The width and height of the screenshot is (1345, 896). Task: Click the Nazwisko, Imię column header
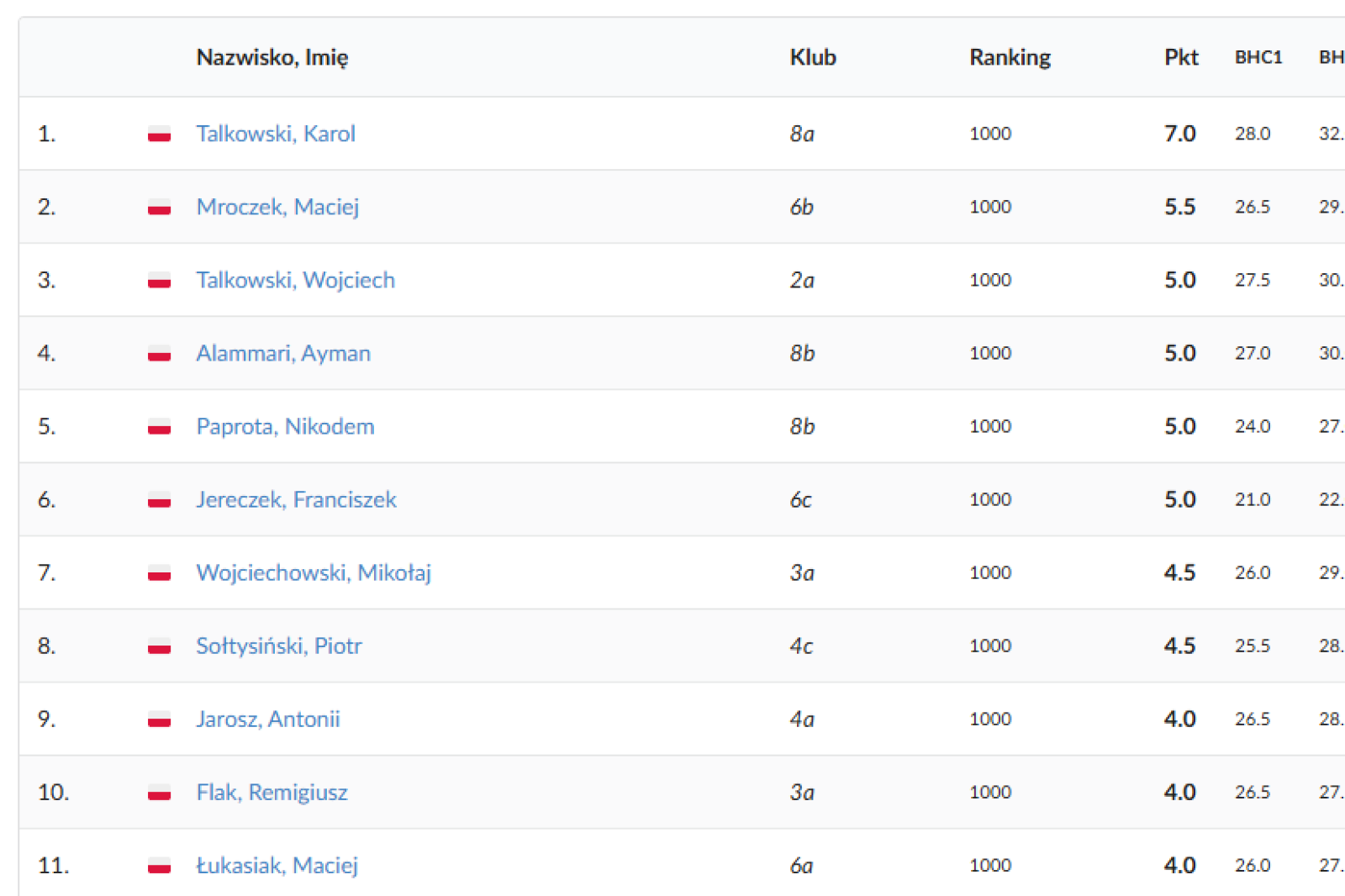click(272, 57)
